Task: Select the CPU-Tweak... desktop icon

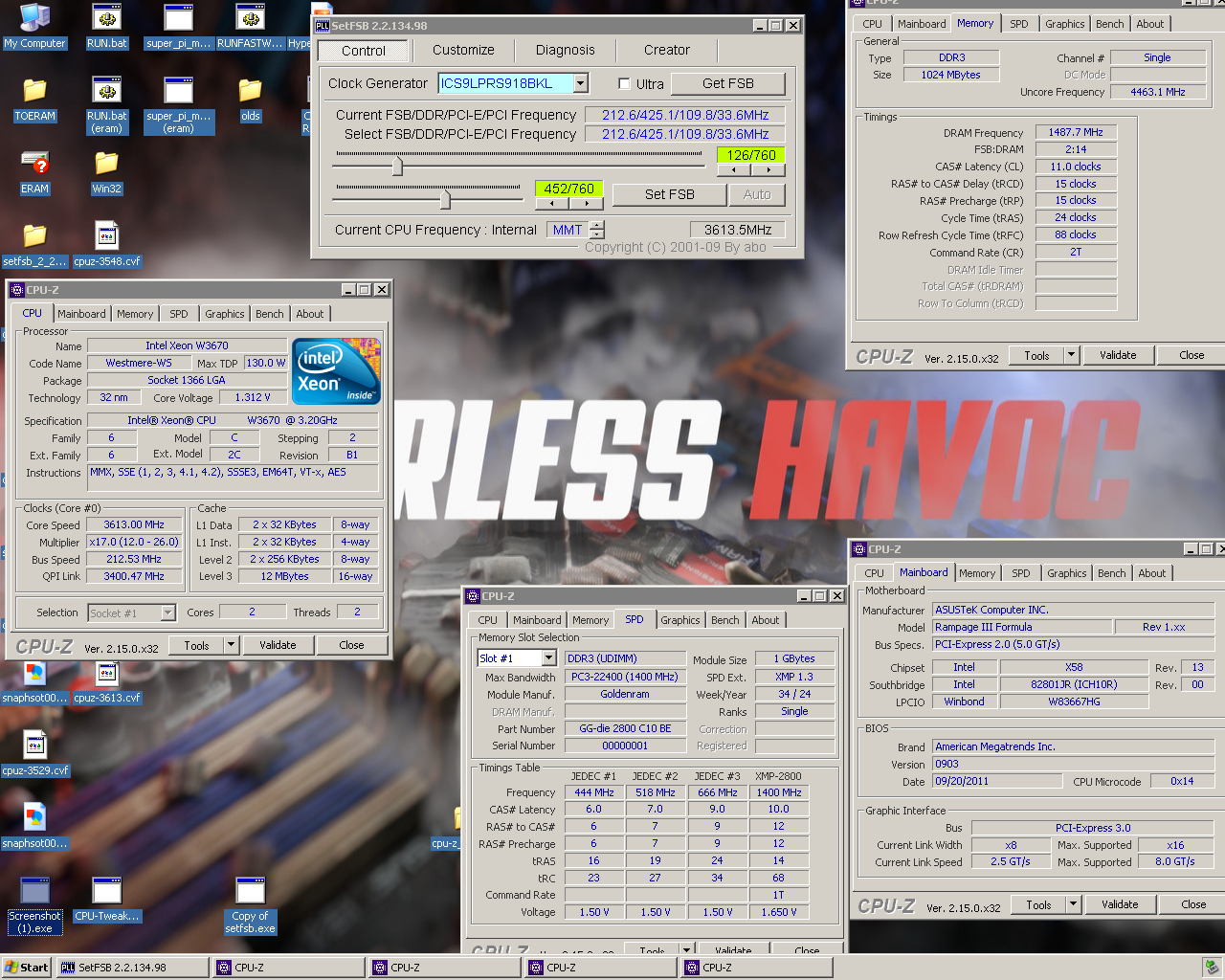Action: tap(106, 899)
